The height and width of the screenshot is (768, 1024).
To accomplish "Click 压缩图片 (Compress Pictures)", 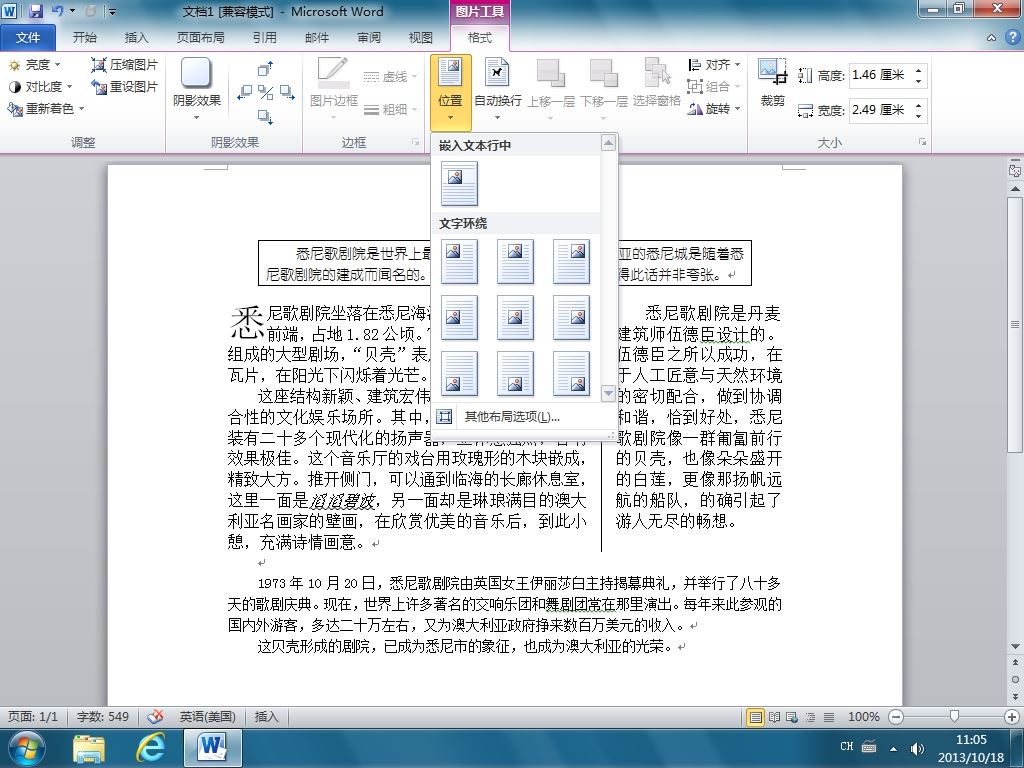I will [x=125, y=65].
